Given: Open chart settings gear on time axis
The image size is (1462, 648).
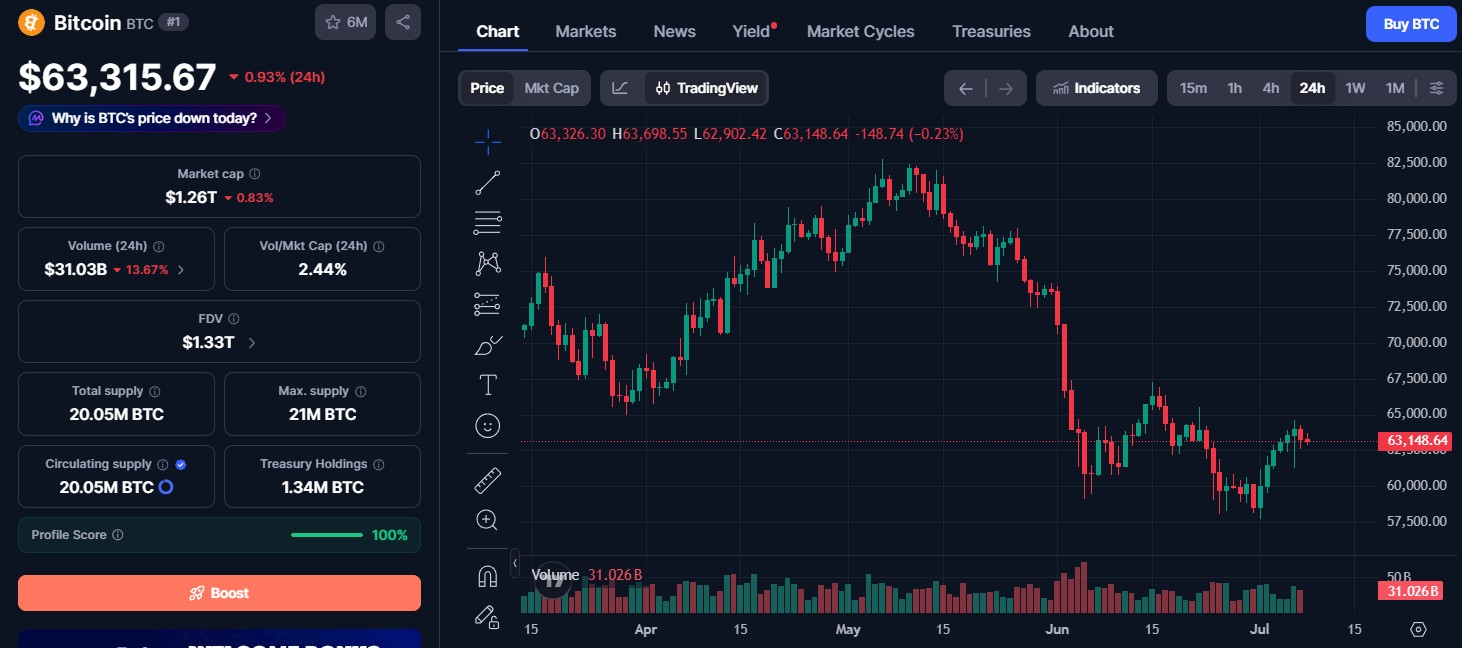Looking at the screenshot, I should (x=1418, y=629).
